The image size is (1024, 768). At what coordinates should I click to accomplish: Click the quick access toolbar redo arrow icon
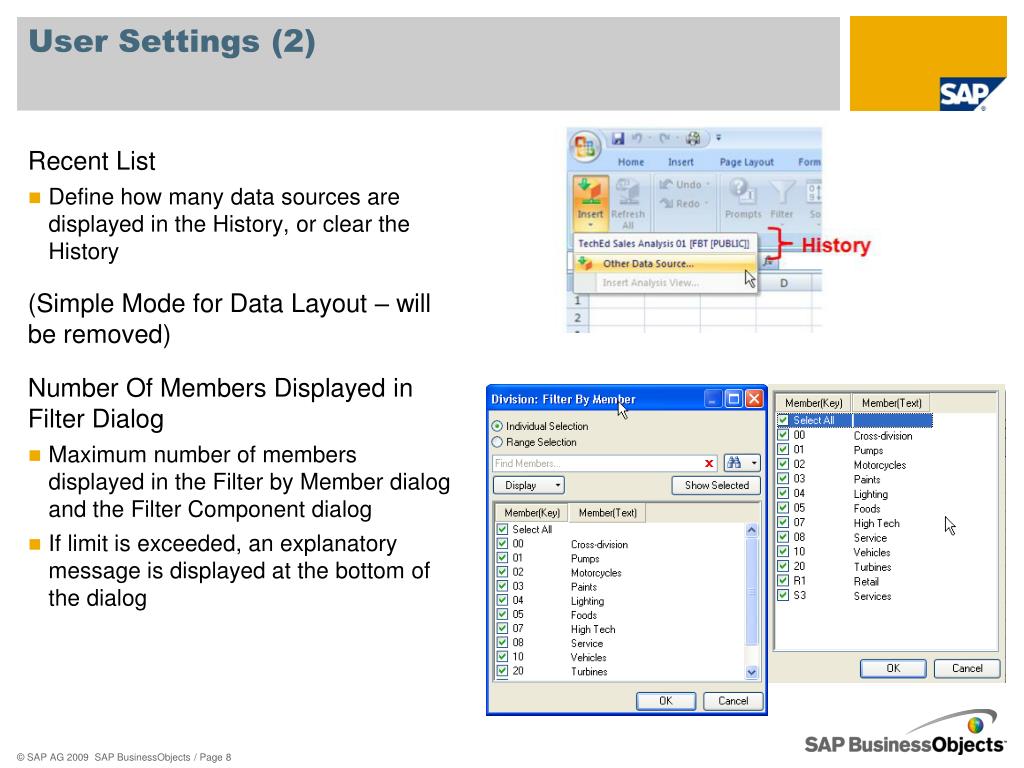664,138
